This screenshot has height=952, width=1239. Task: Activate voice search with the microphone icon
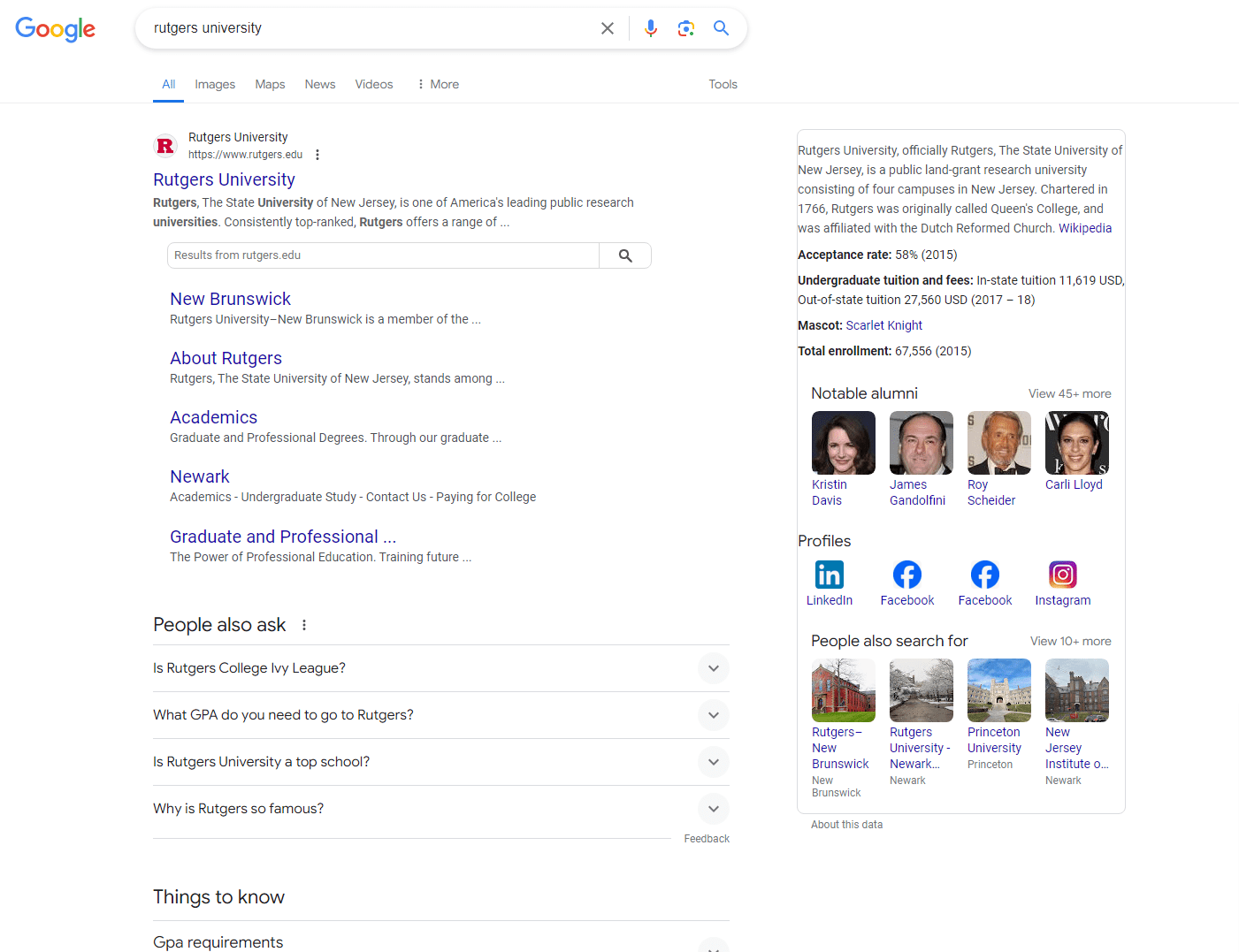click(x=651, y=27)
